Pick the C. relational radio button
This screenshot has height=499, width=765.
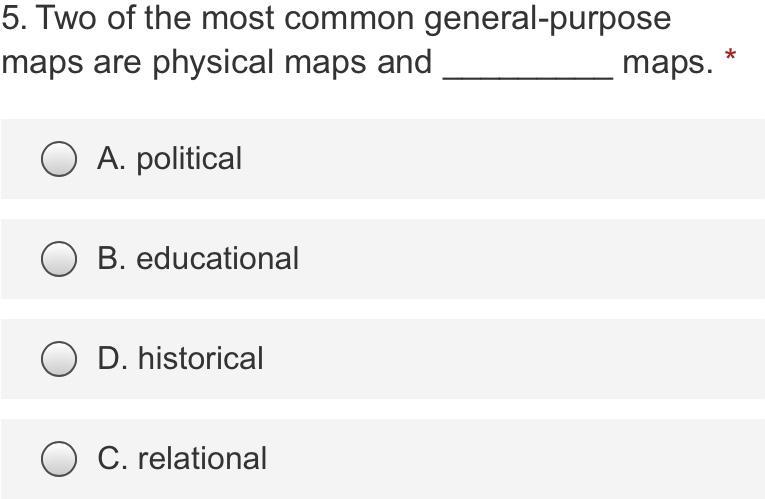coord(59,459)
